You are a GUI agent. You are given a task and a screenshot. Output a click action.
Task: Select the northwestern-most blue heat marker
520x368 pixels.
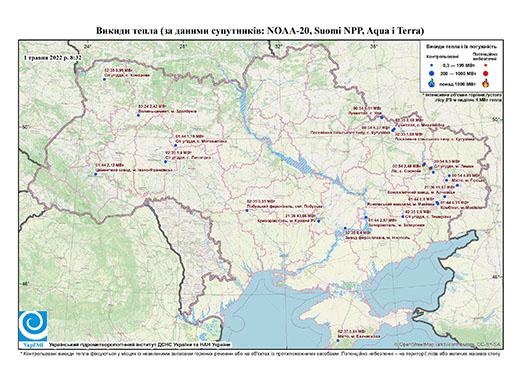(104, 79)
